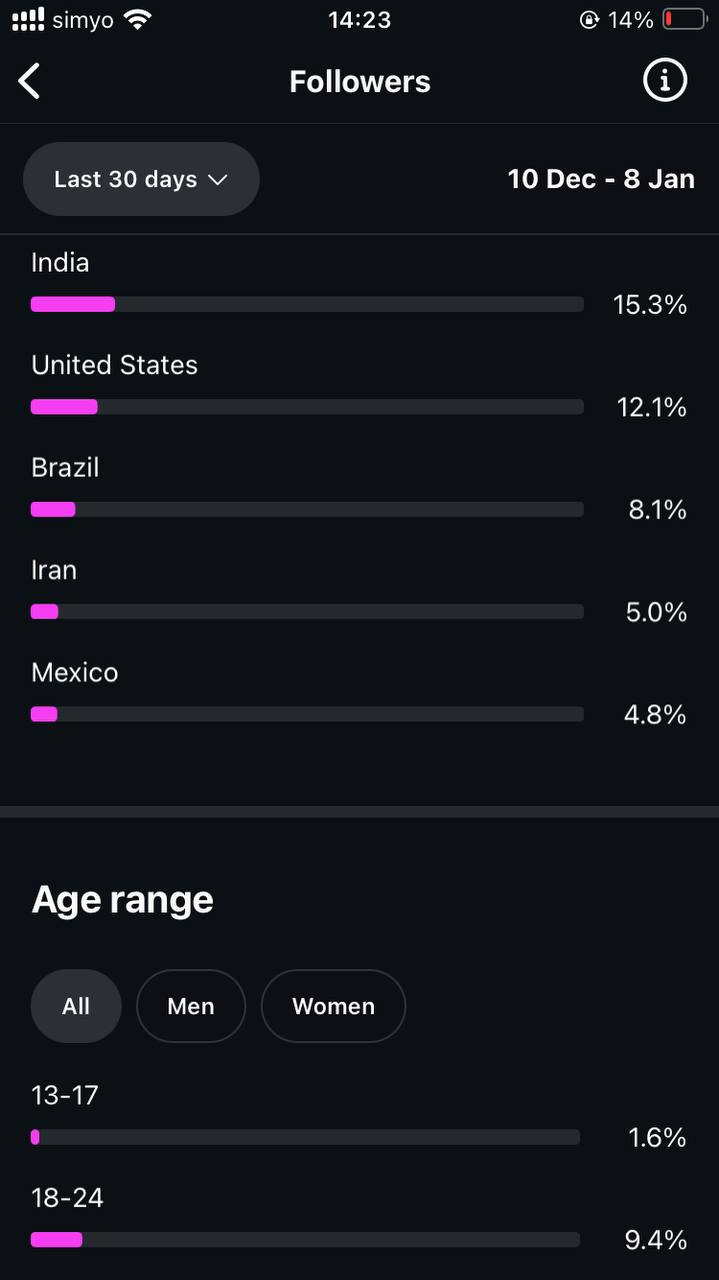Switch to the Women age filter
The width and height of the screenshot is (719, 1280).
[x=333, y=1006]
